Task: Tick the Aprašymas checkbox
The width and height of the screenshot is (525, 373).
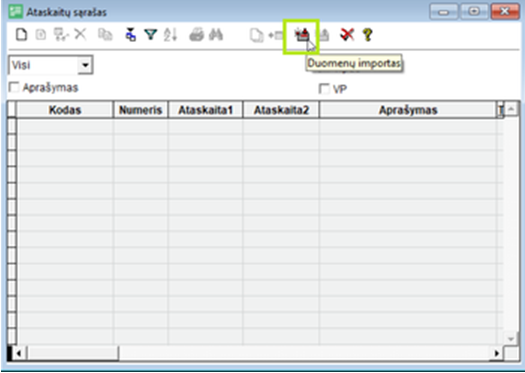Action: 14,87
